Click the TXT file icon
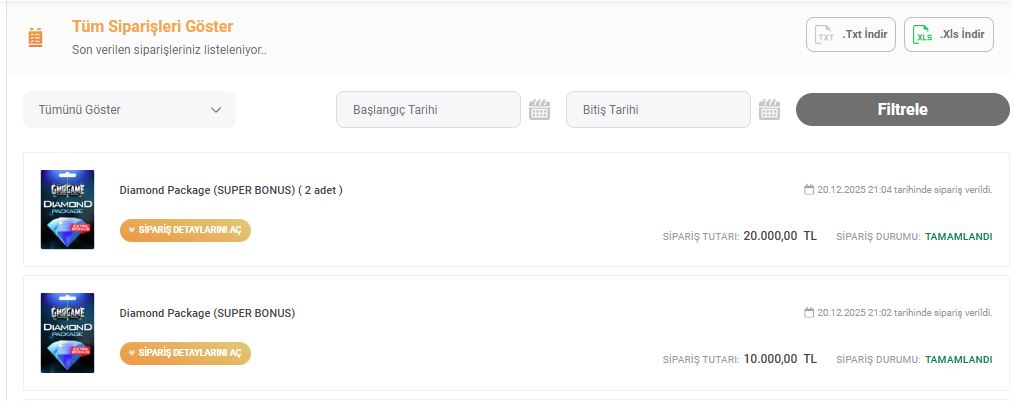 coord(825,35)
